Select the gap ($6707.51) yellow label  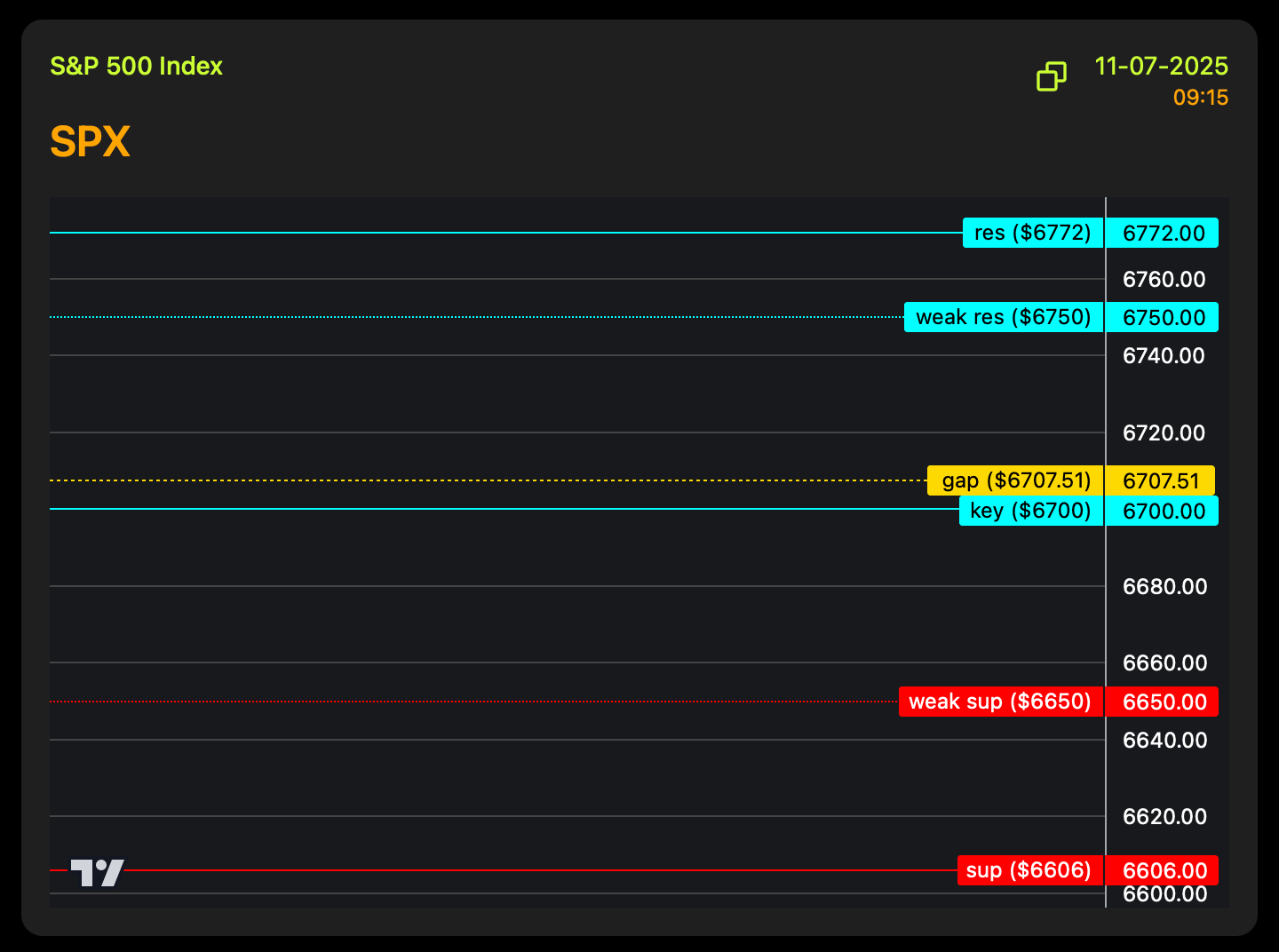click(1015, 480)
